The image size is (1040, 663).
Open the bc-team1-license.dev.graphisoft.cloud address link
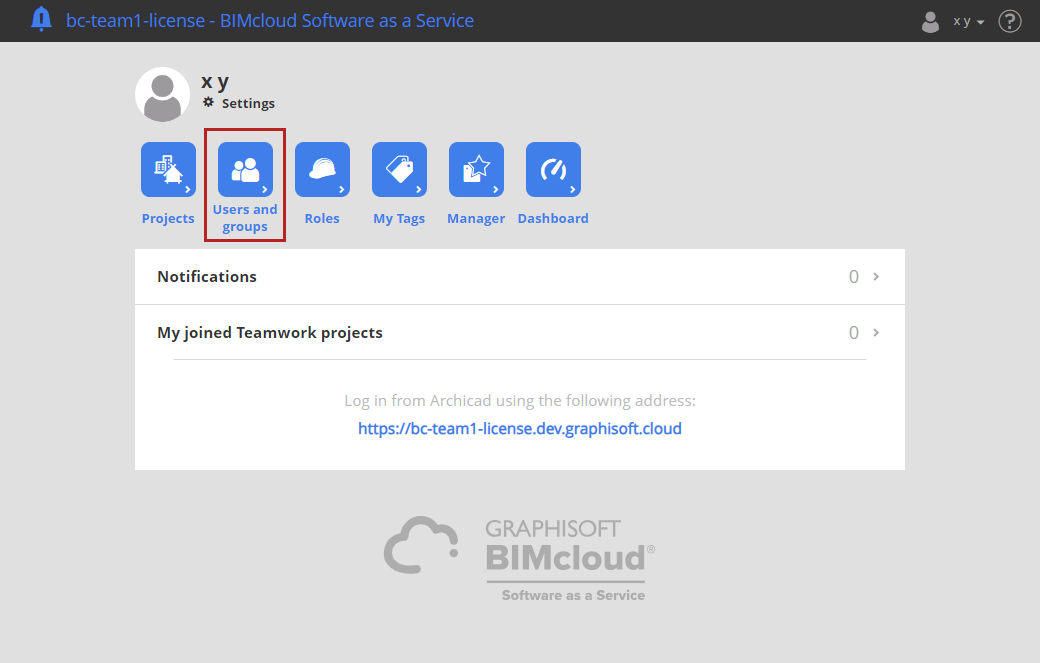coord(520,428)
